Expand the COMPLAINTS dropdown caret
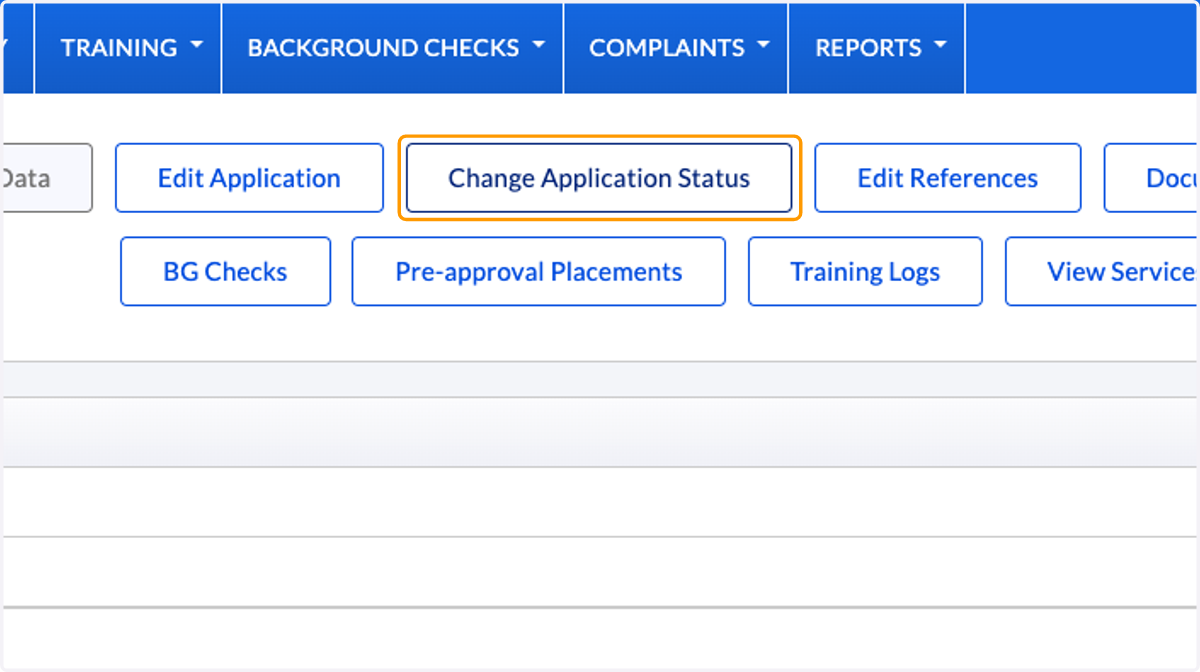 point(764,46)
